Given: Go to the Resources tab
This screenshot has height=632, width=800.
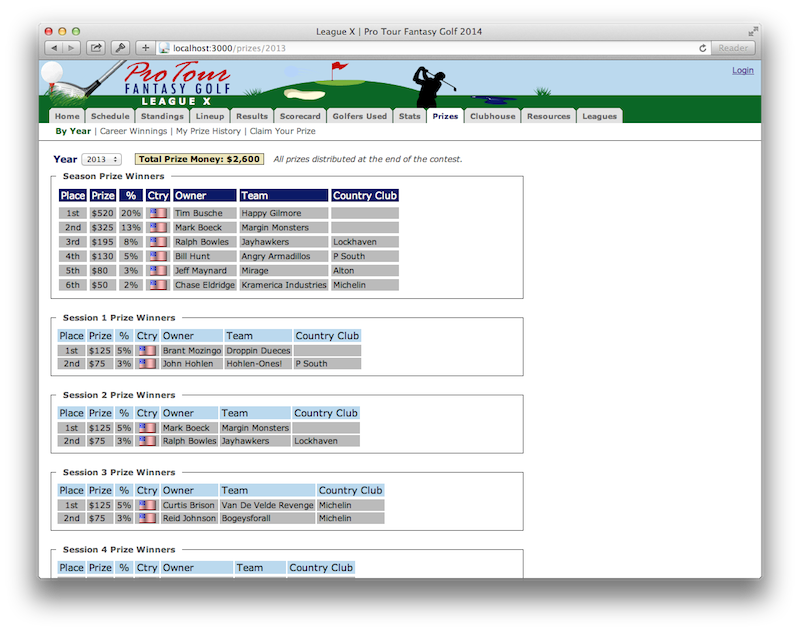Looking at the screenshot, I should (x=548, y=116).
